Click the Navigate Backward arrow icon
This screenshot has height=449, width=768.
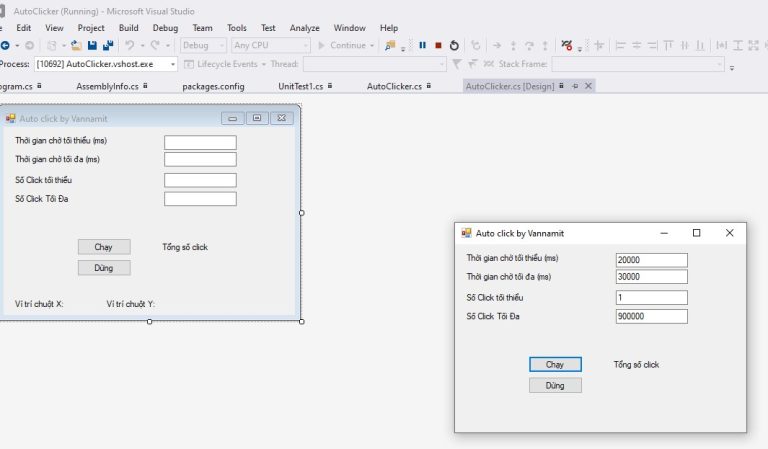[x=5, y=46]
